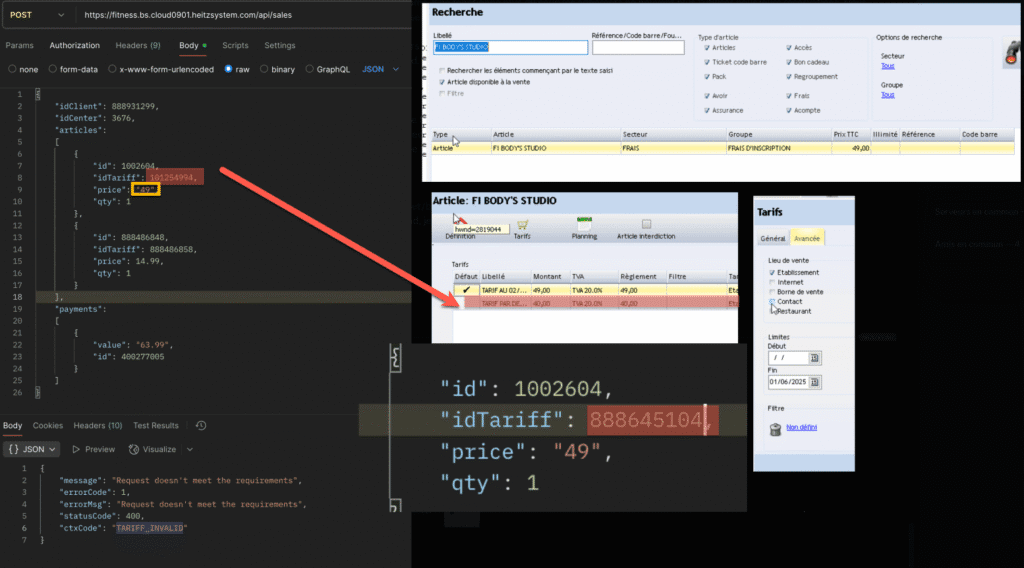This screenshot has height=568, width=1024.
Task: Toggle Article disponible à la vente checkbox
Action: [x=442, y=82]
